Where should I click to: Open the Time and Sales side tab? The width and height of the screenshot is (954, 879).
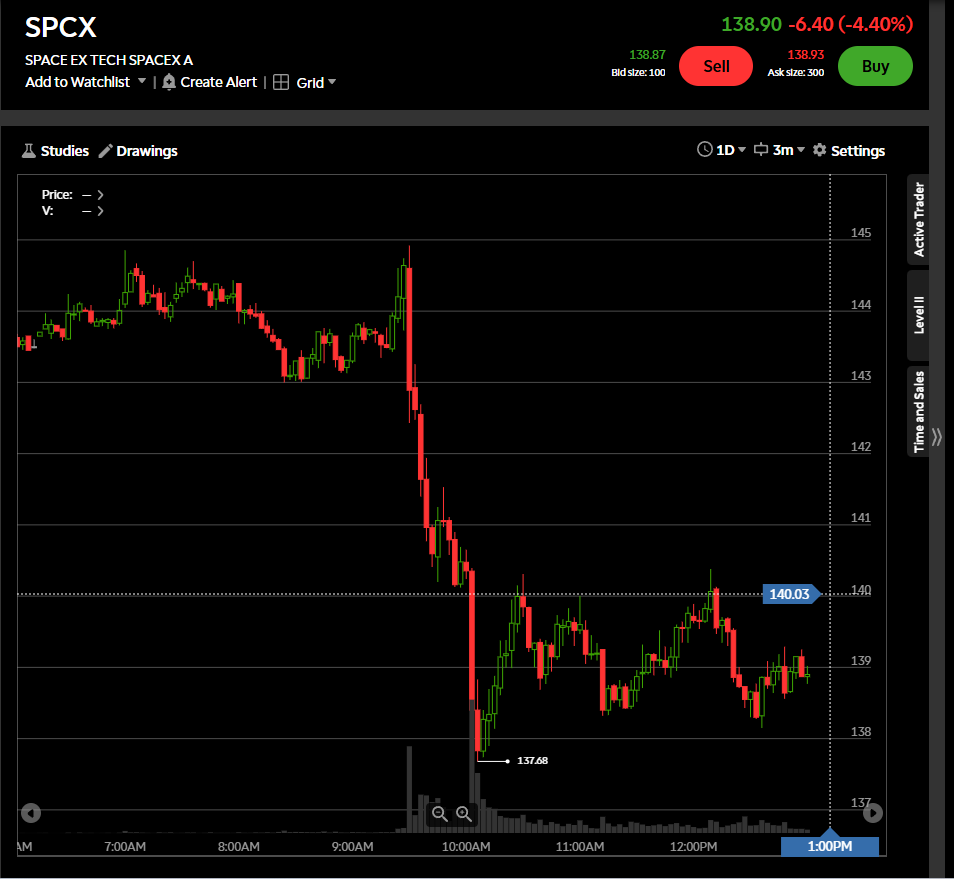click(918, 411)
